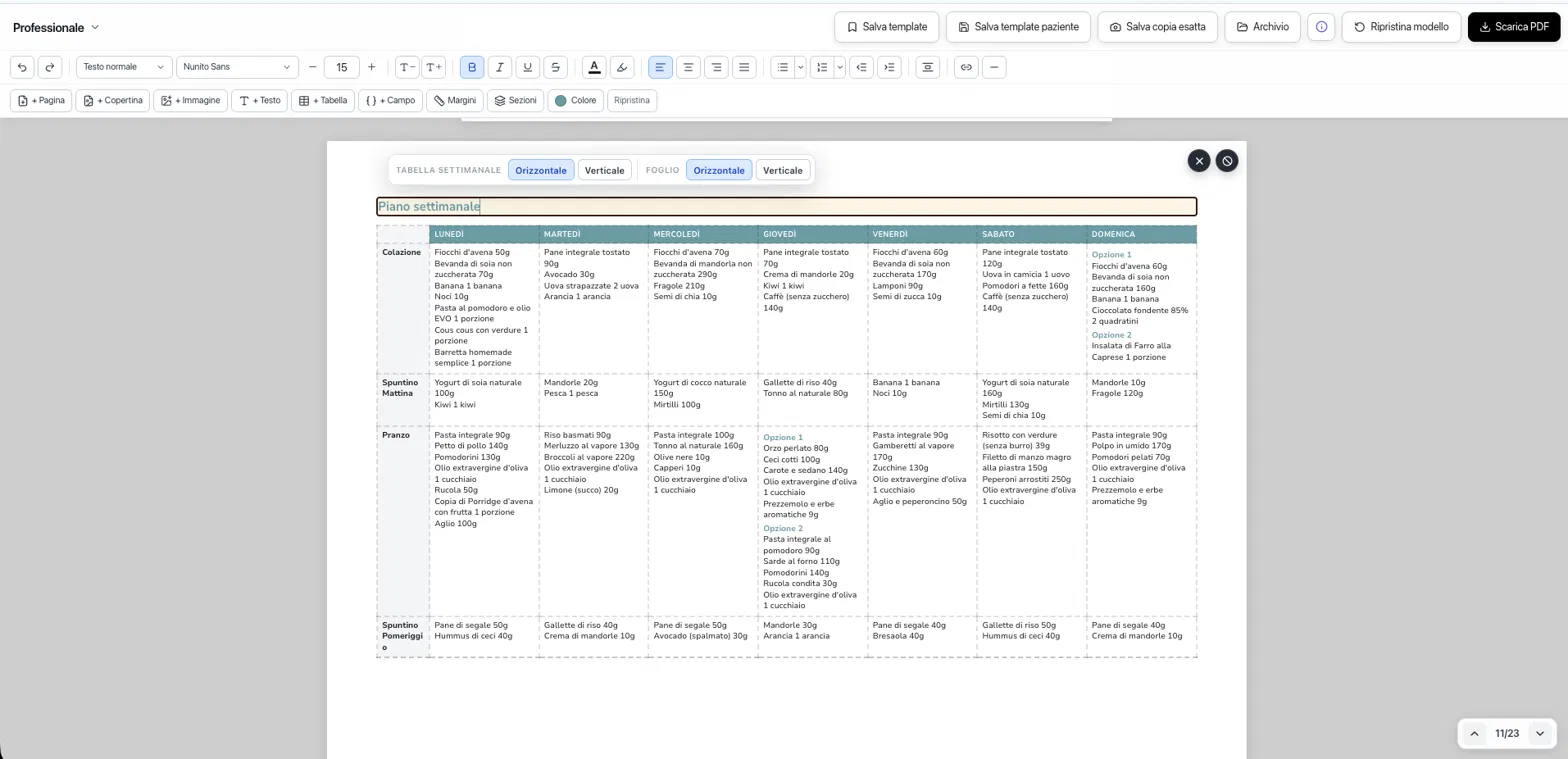Screen dimensions: 1568x759
Task: Set weekly table to Verticale
Action: (604, 170)
